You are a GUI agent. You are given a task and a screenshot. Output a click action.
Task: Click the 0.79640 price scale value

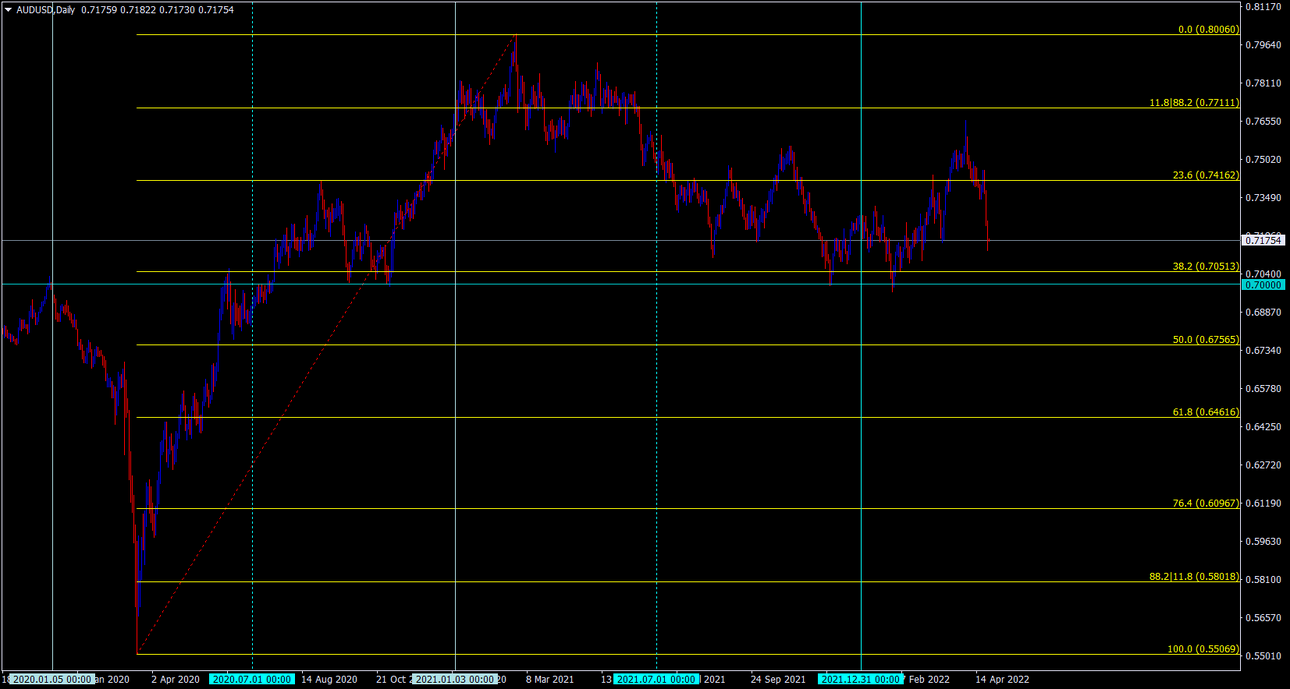(1263, 45)
